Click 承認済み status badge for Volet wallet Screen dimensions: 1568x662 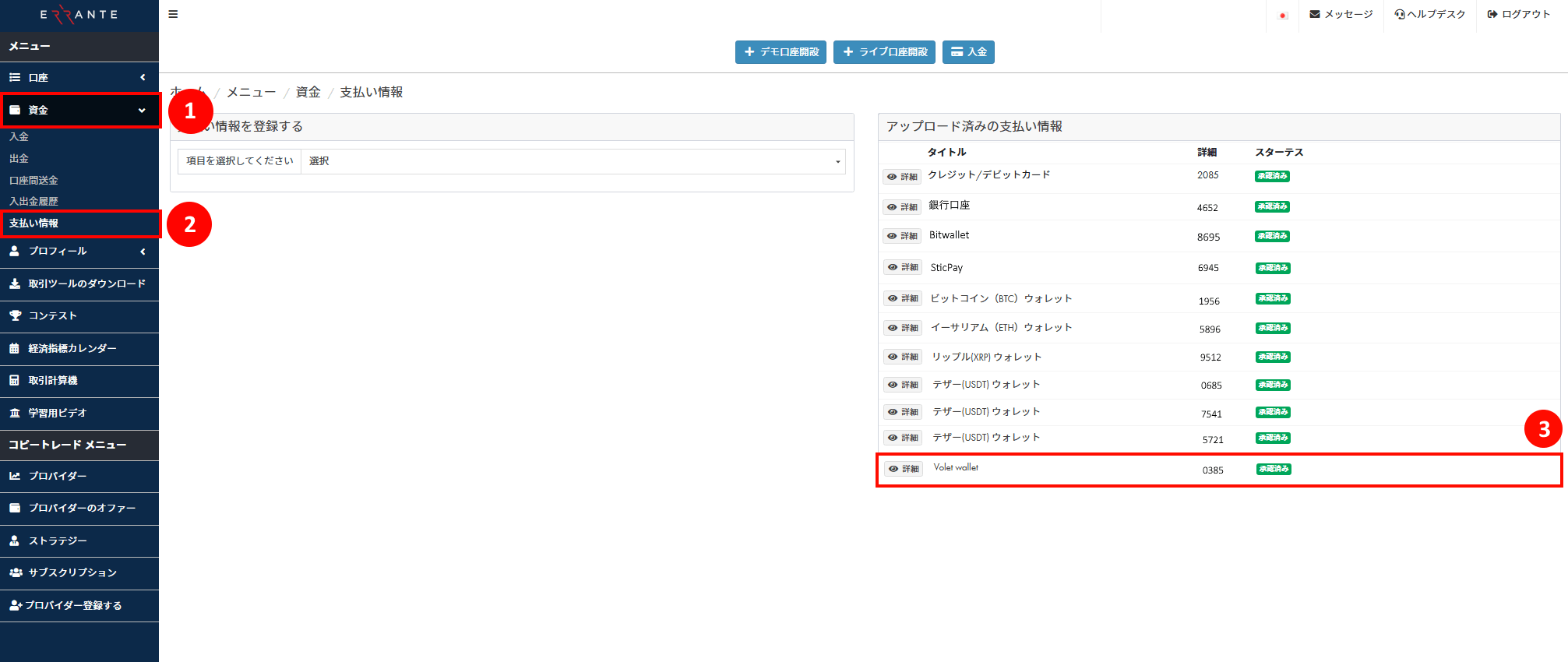[1274, 469]
